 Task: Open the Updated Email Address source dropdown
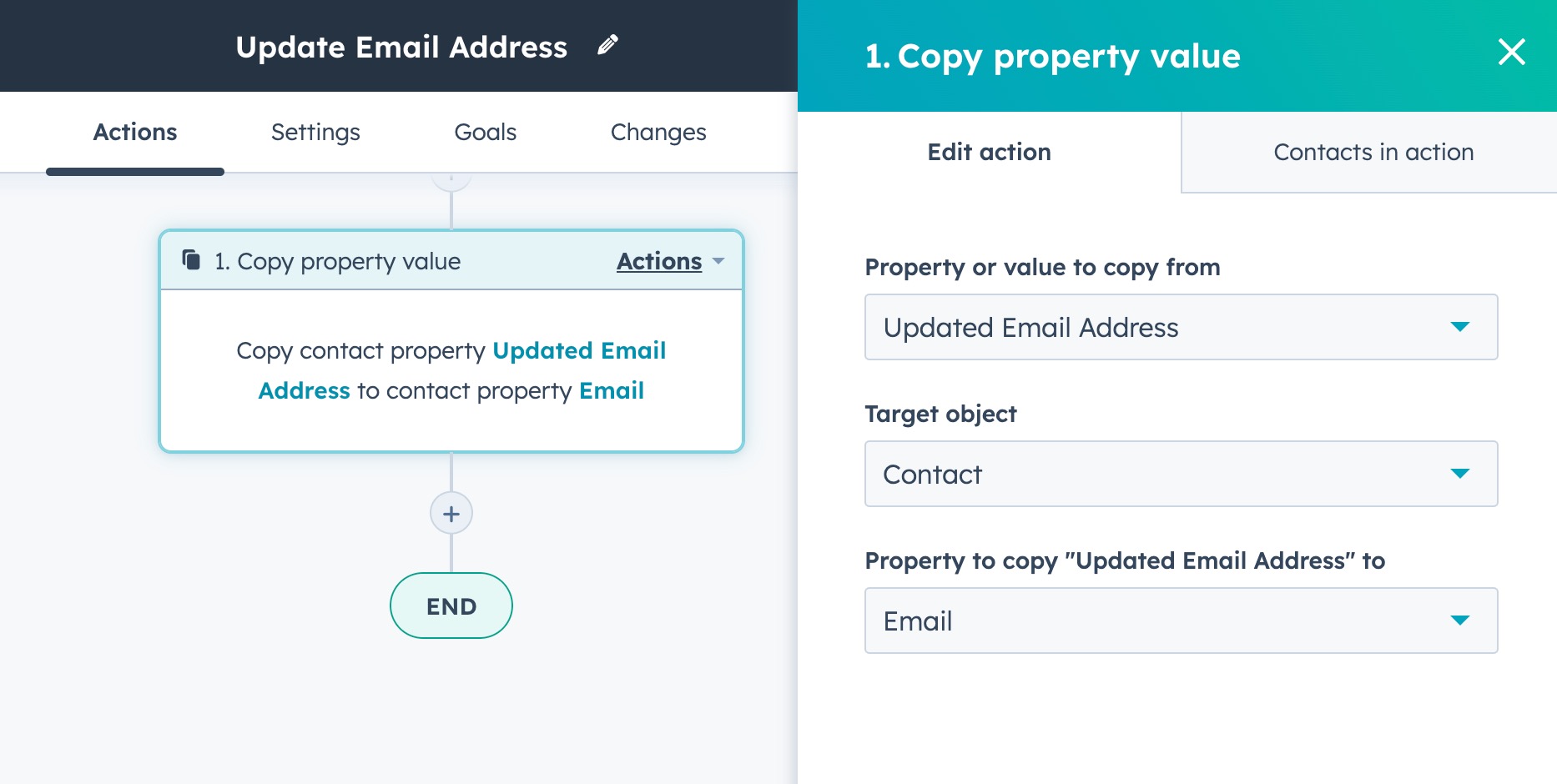(1181, 327)
